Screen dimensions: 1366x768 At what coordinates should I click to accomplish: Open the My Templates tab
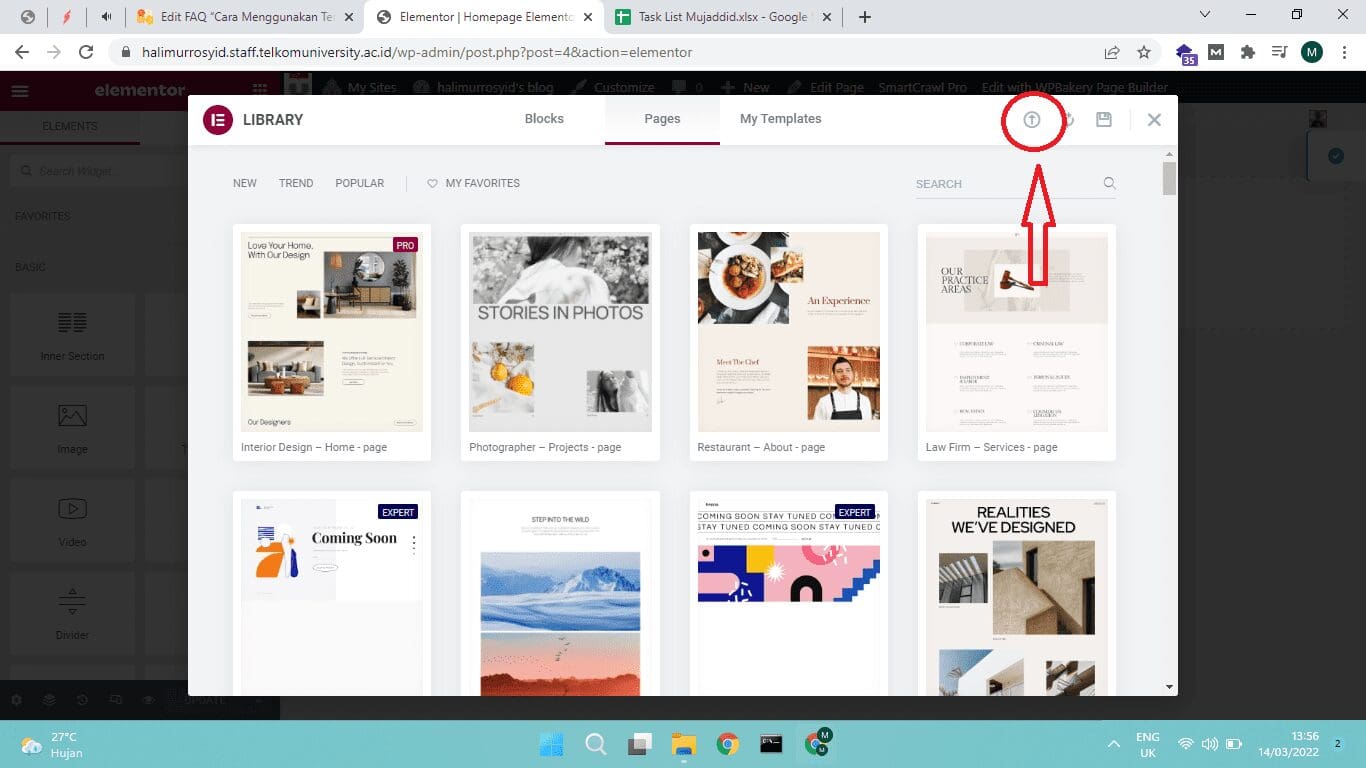click(x=780, y=118)
